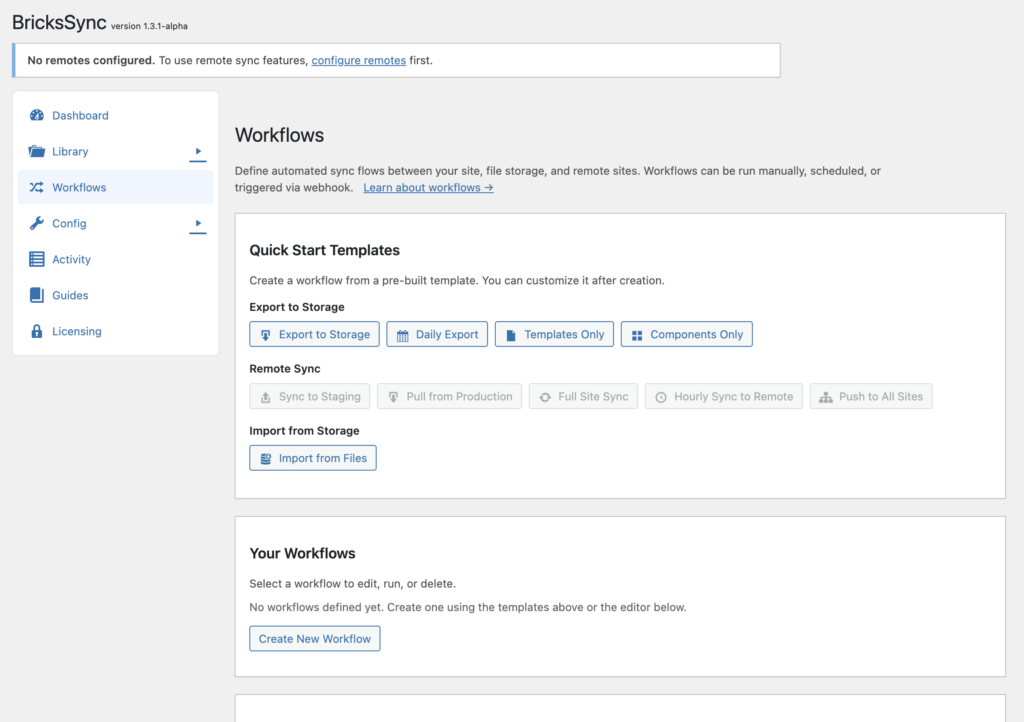Click the Dashboard gauge icon
Screen dimensions: 1024x722
(37, 116)
